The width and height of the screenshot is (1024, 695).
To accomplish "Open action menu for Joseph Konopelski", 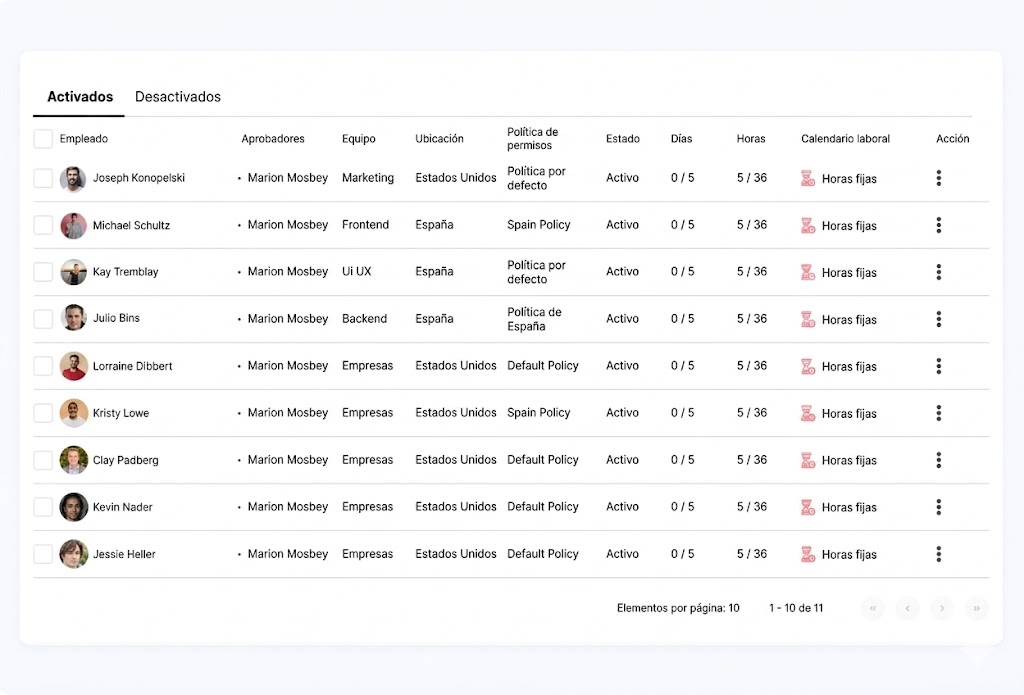I will point(938,178).
